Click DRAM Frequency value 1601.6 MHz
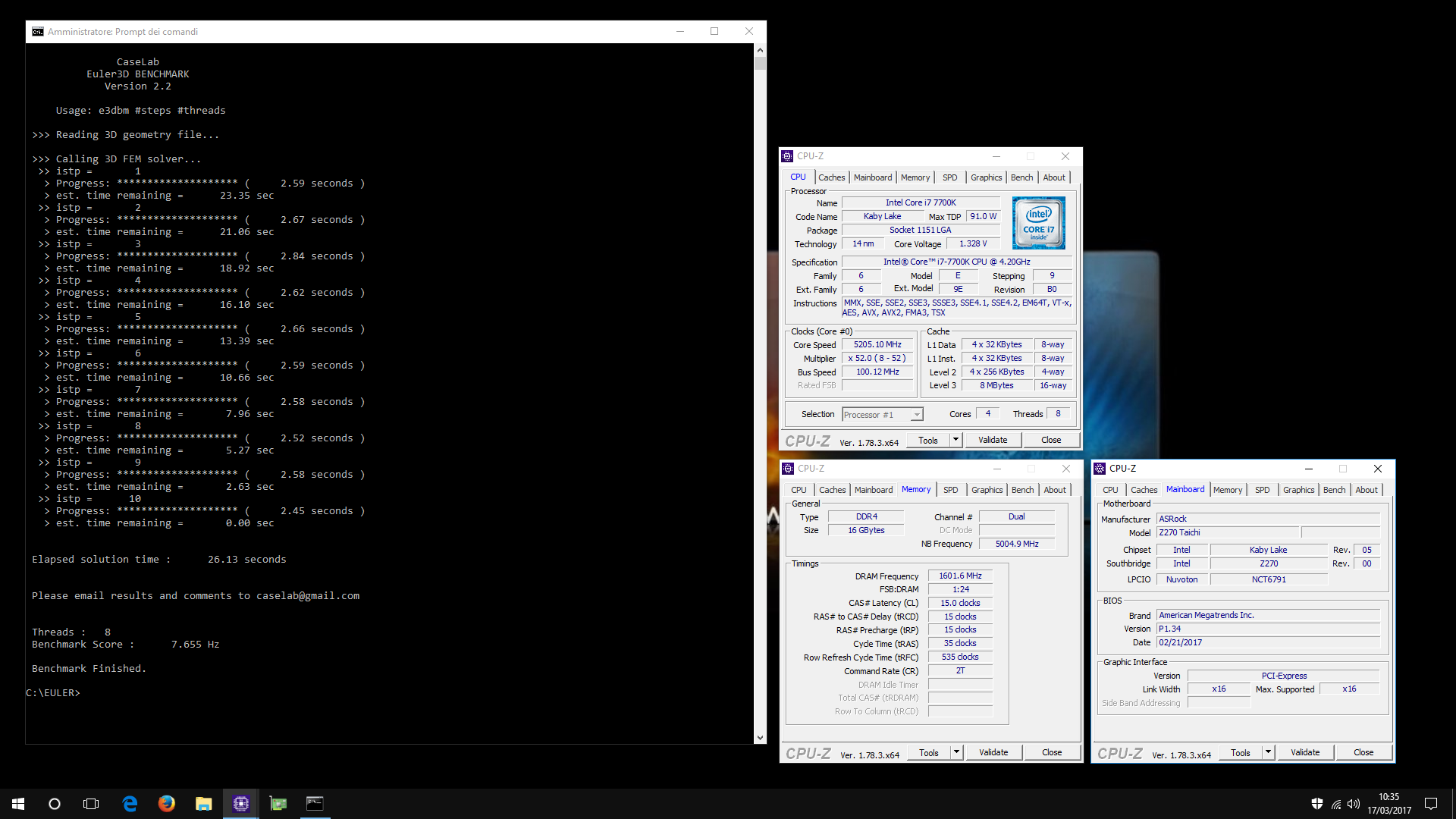The image size is (1456, 819). point(960,576)
